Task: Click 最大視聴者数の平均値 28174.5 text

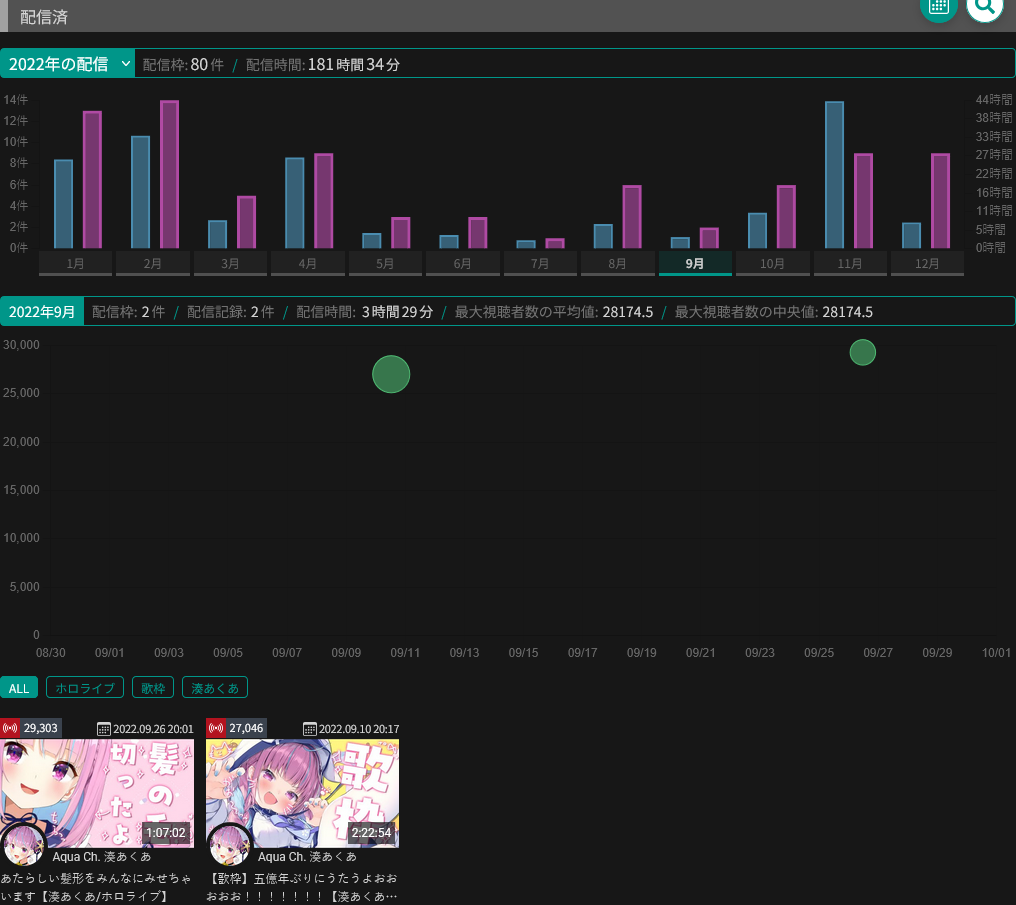Action: (553, 312)
